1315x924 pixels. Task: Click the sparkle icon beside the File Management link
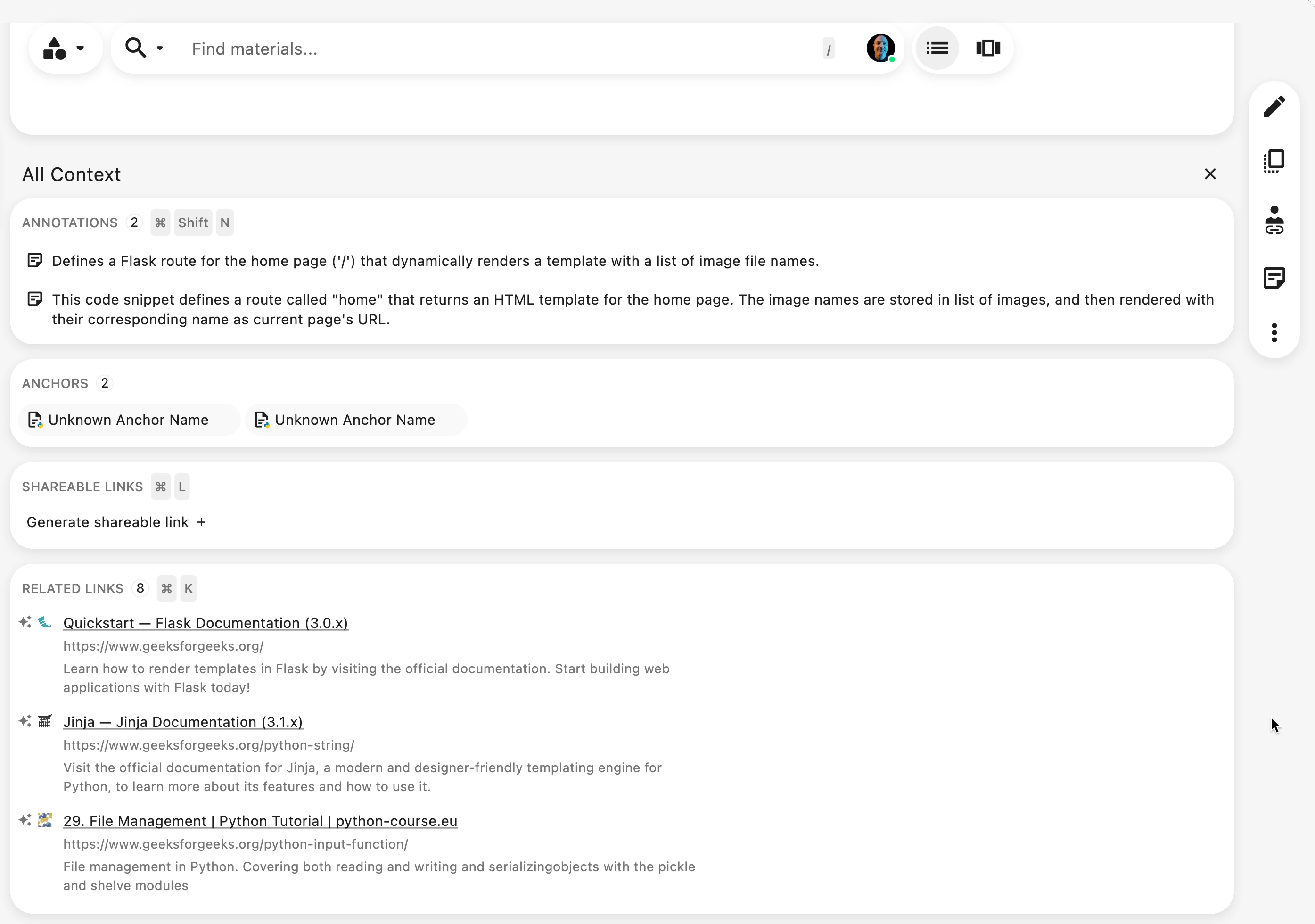click(x=25, y=820)
